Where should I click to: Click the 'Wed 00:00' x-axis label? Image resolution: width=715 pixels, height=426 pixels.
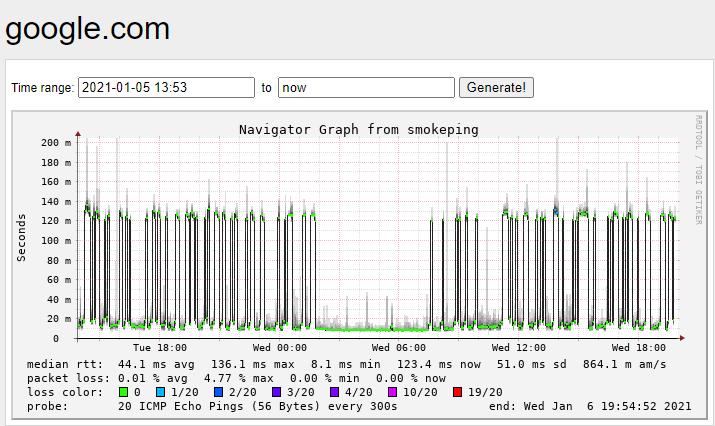[x=280, y=348]
